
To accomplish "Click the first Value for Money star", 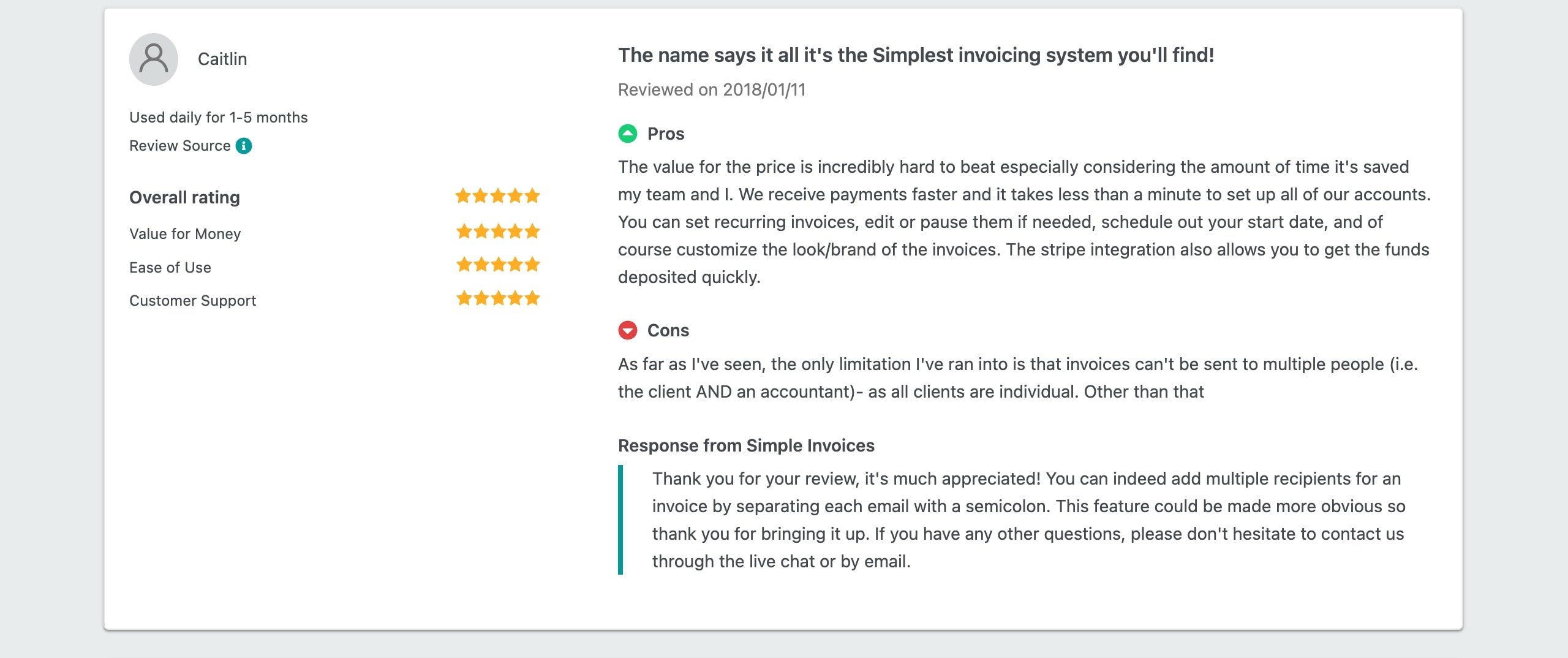I will [x=464, y=231].
